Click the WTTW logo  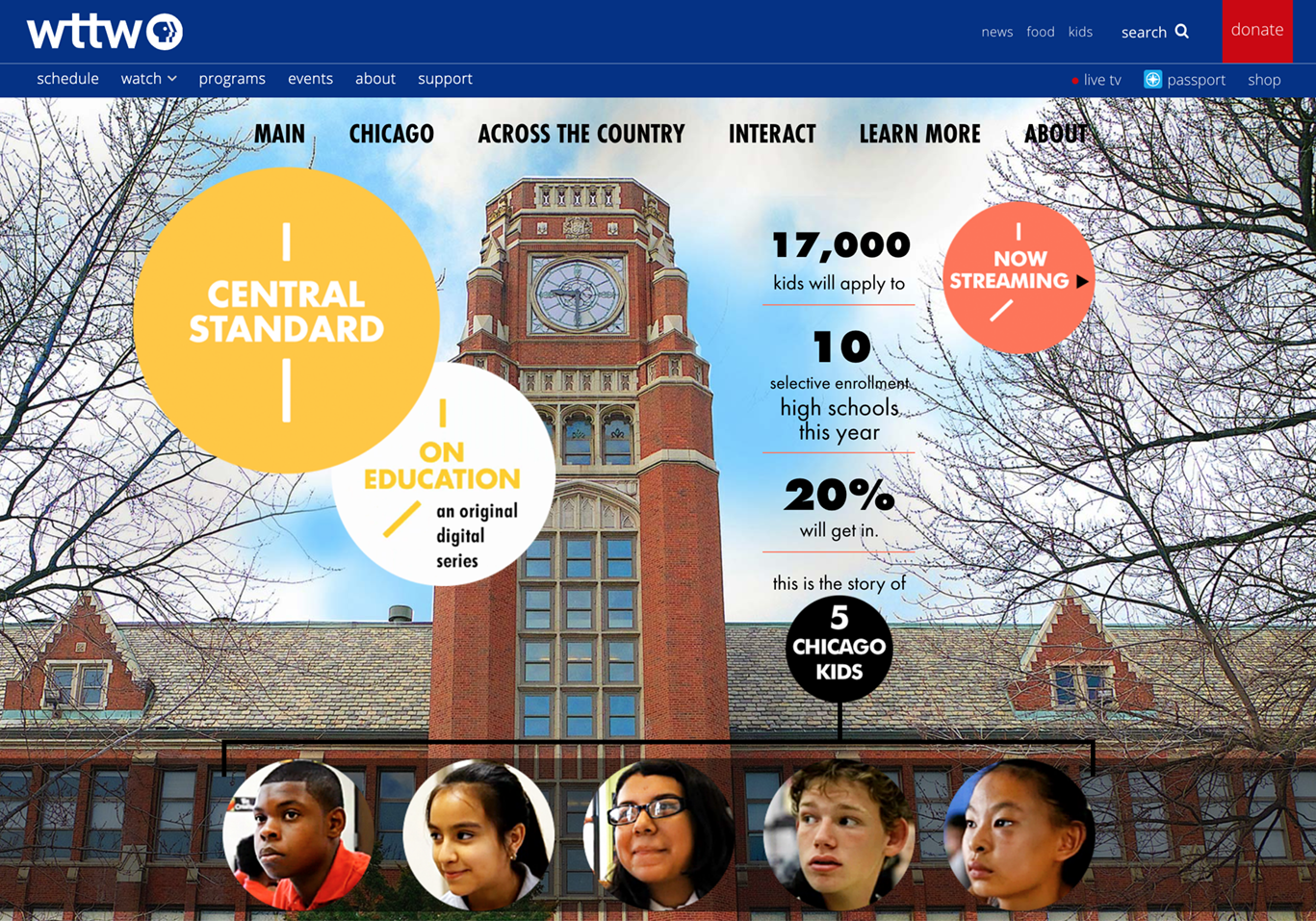pyautogui.click(x=105, y=32)
